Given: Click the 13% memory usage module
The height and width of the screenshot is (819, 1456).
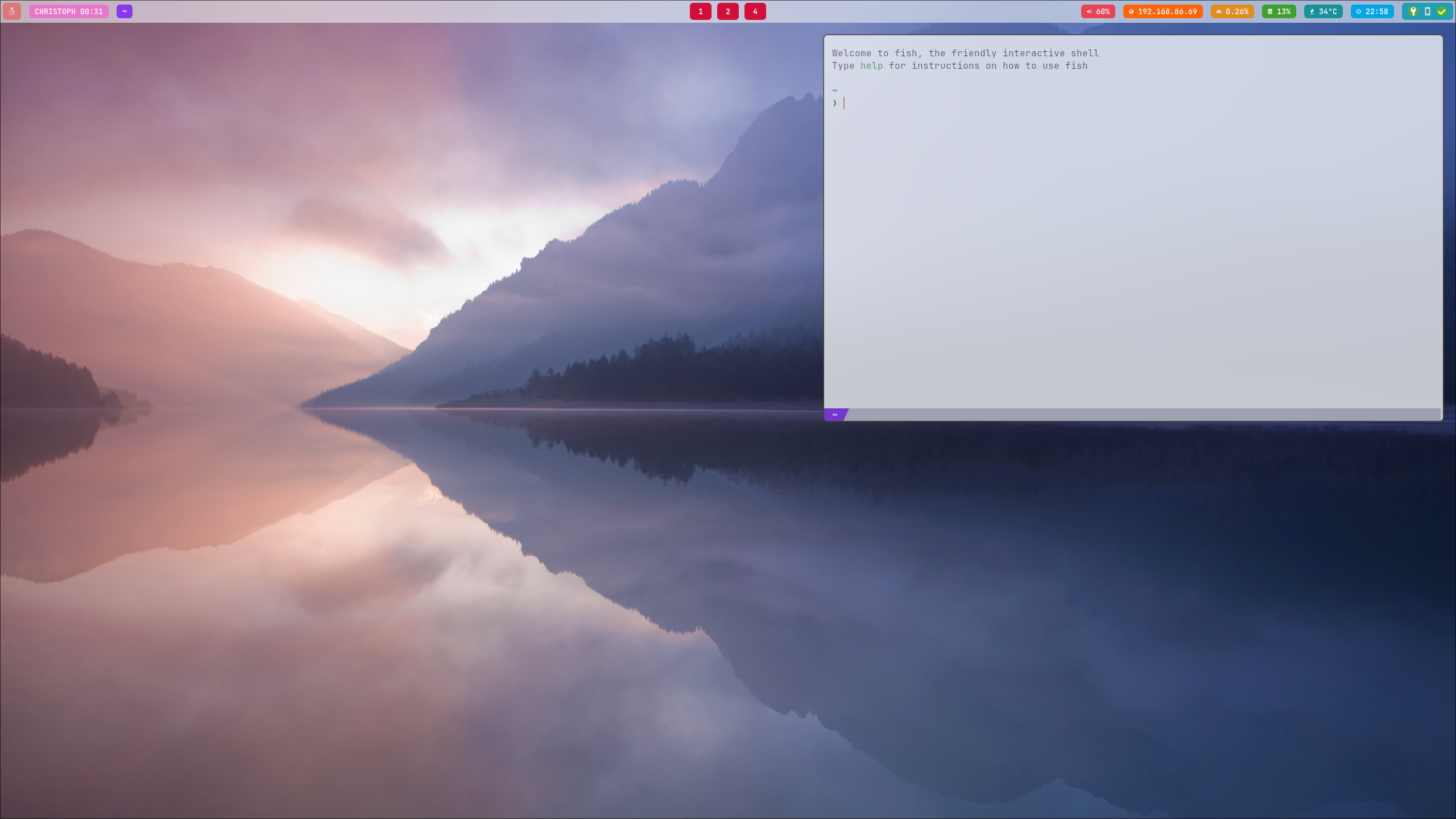Looking at the screenshot, I should tap(1279, 11).
